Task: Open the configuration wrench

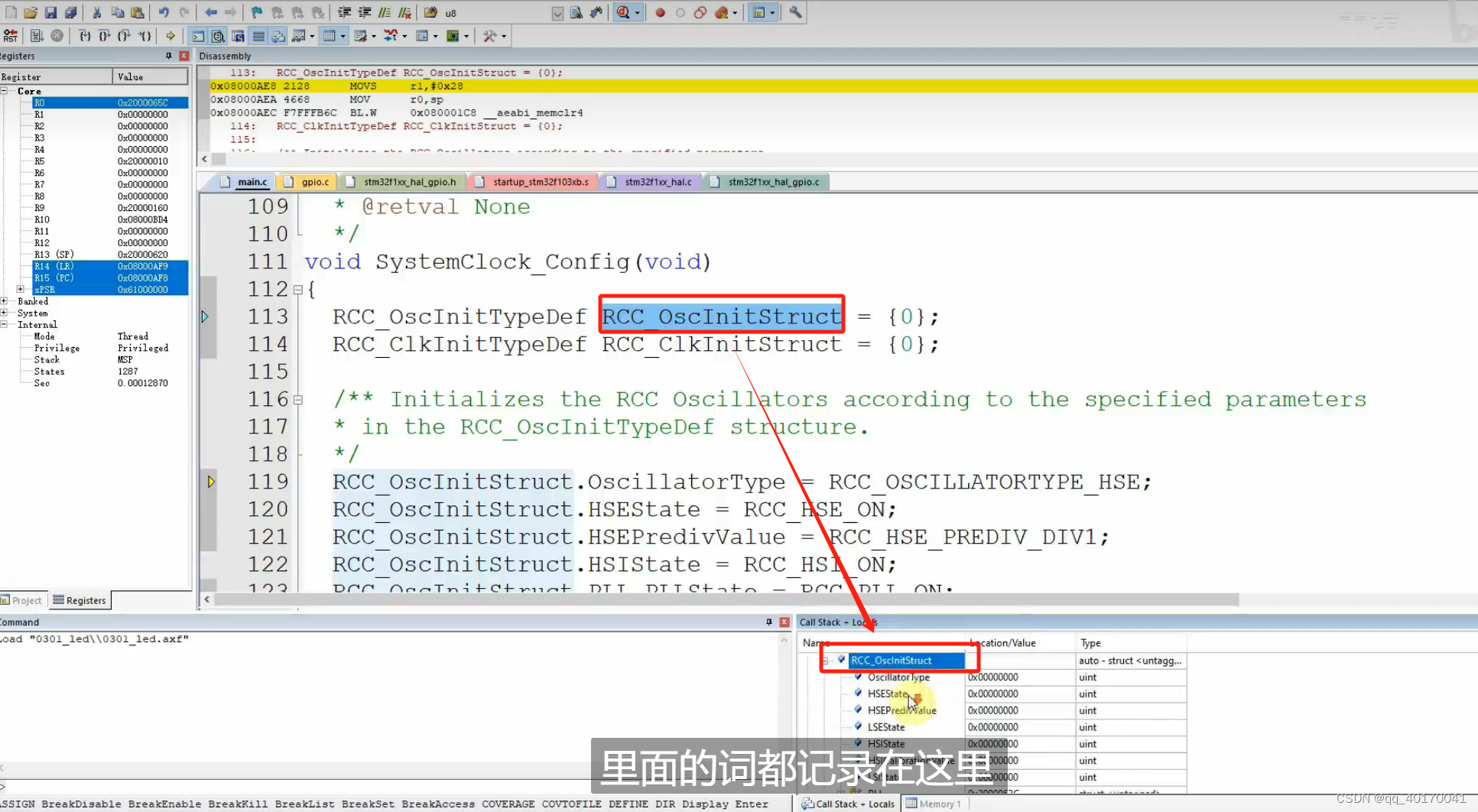Action: pos(795,12)
